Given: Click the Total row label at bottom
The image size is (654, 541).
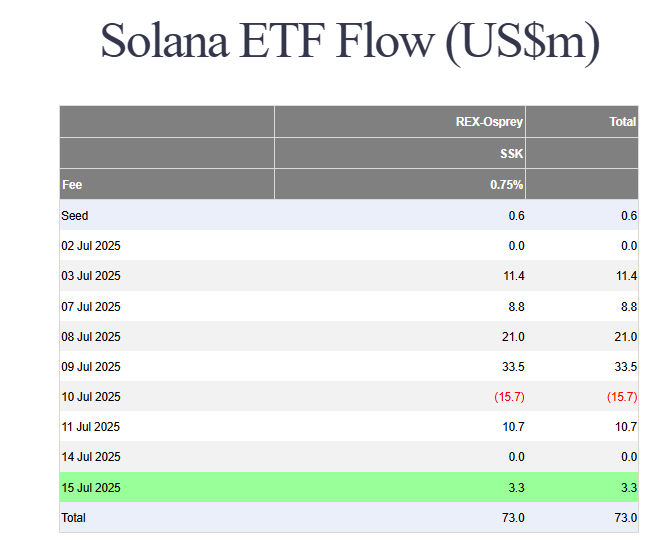Looking at the screenshot, I should click(x=74, y=518).
